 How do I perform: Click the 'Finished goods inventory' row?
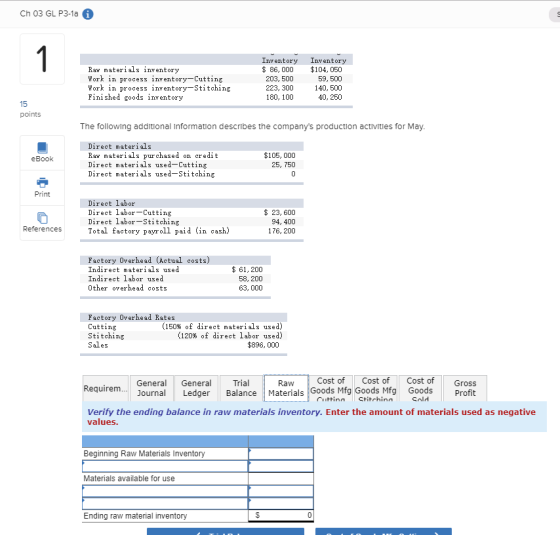coord(216,97)
